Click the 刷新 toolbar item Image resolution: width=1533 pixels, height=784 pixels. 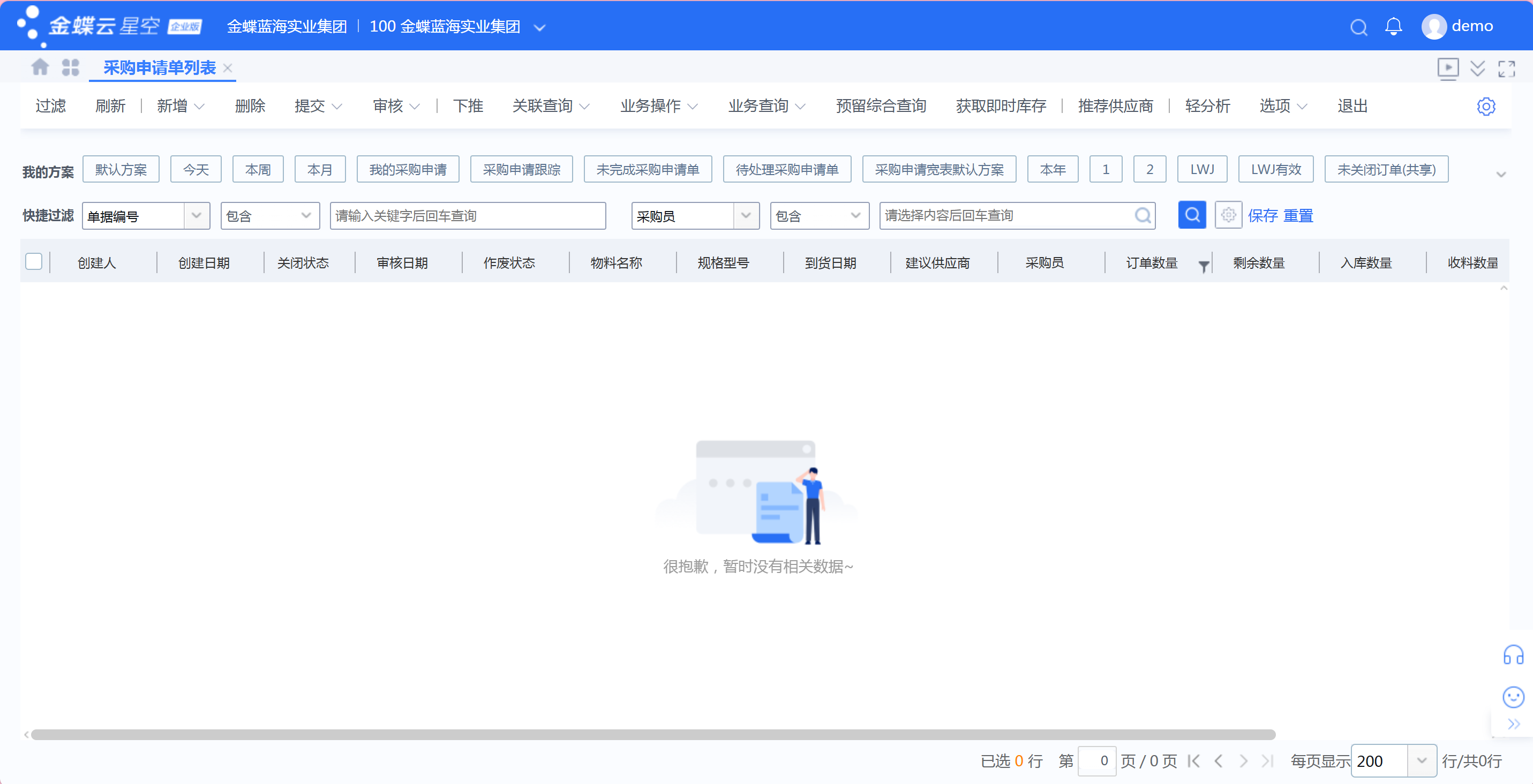(111, 106)
